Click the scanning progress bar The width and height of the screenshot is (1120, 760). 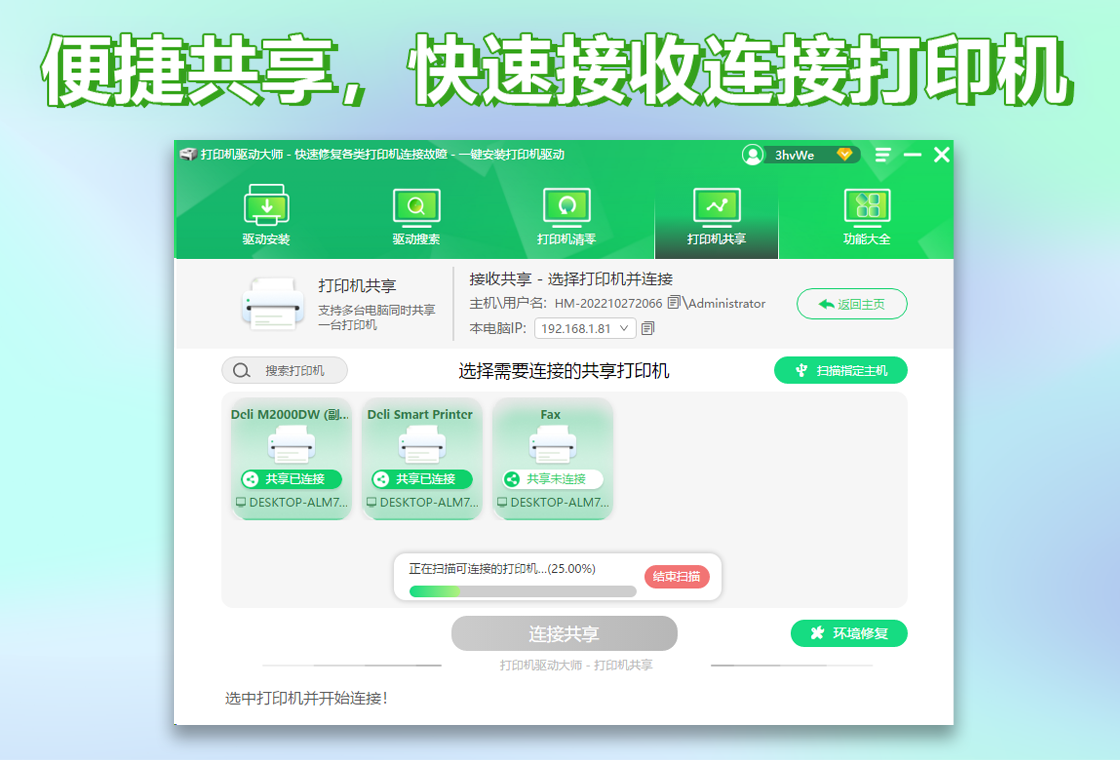coord(522,591)
